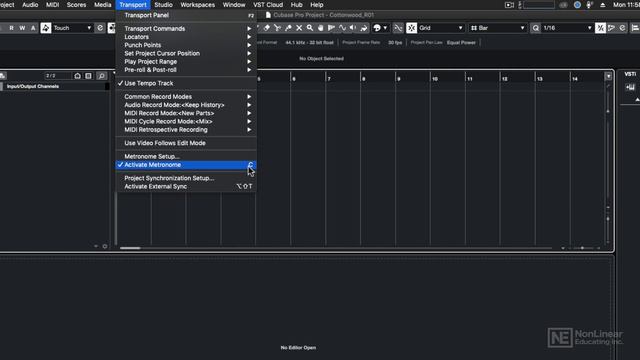The height and width of the screenshot is (360, 640).
Task: Open the Workspaces menu
Action: (x=198, y=5)
